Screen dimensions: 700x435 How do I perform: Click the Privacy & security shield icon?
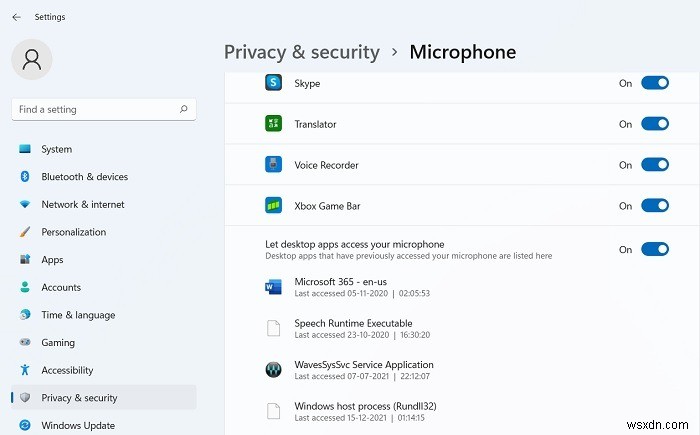coord(25,397)
